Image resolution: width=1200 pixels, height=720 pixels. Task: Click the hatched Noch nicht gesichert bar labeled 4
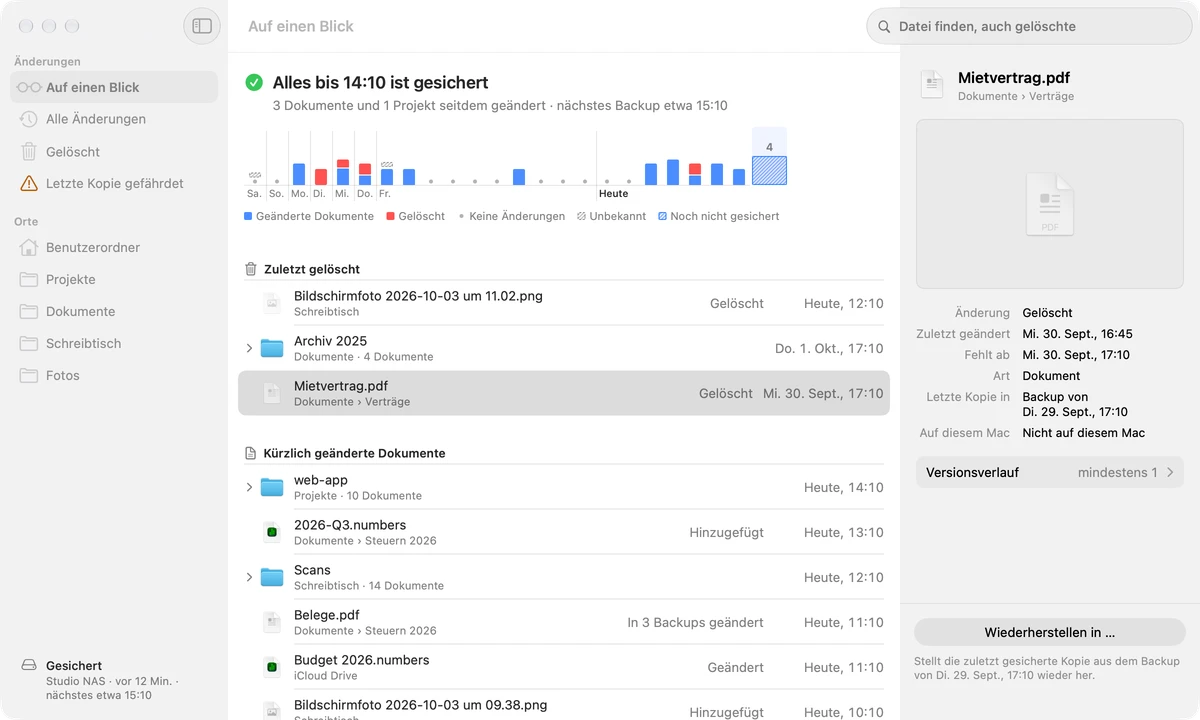(x=769, y=170)
